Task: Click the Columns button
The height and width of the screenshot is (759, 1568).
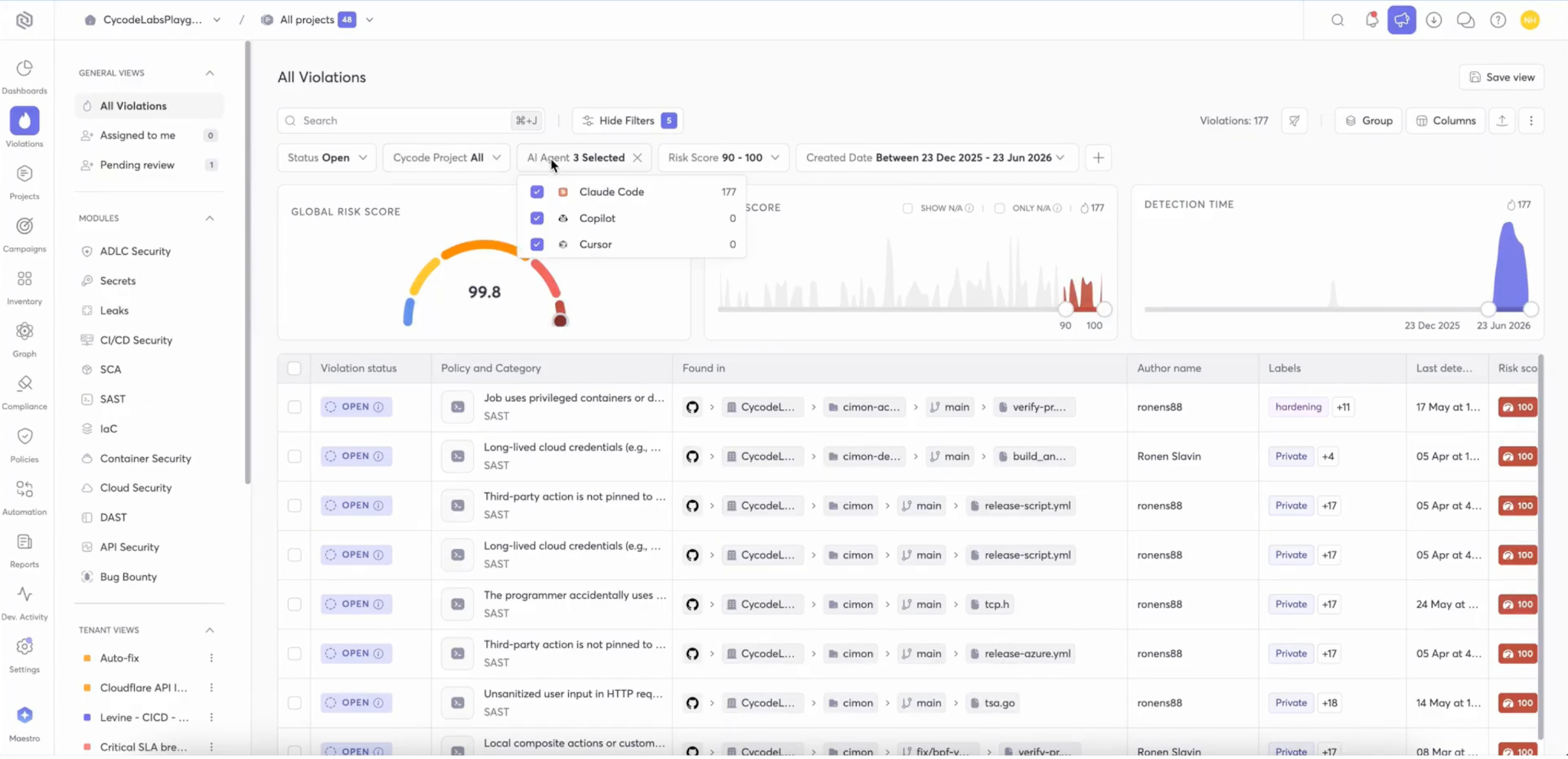Action: 1445,120
